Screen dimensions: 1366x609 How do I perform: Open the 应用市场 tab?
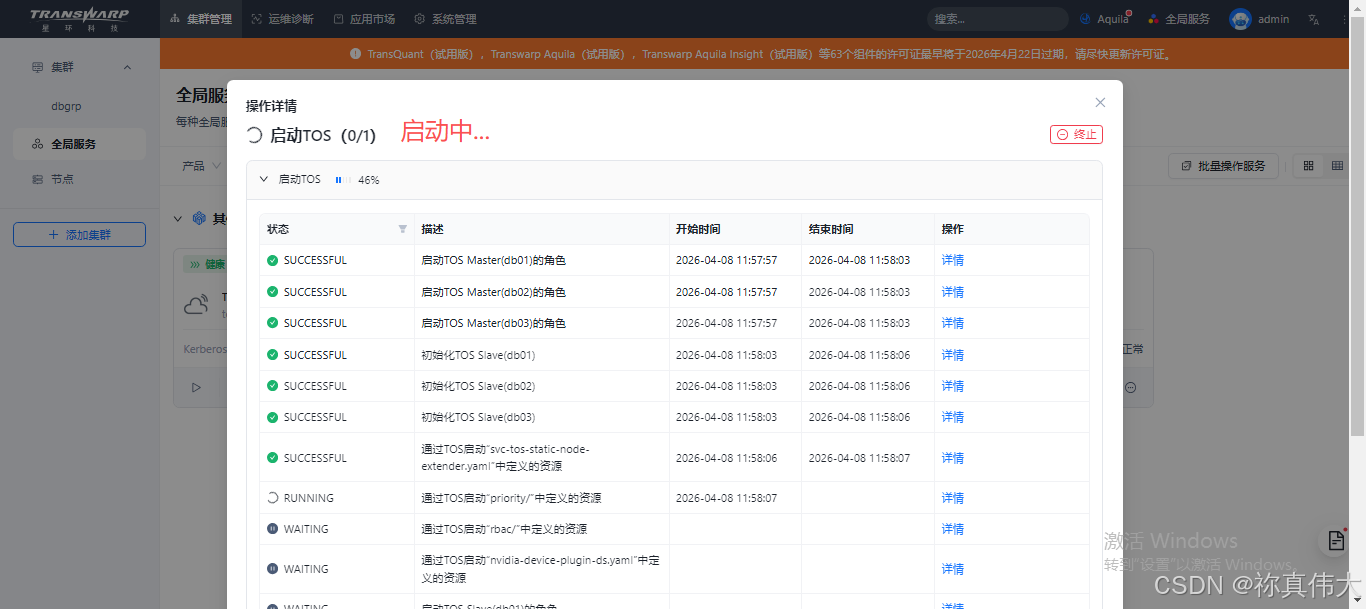click(x=364, y=19)
